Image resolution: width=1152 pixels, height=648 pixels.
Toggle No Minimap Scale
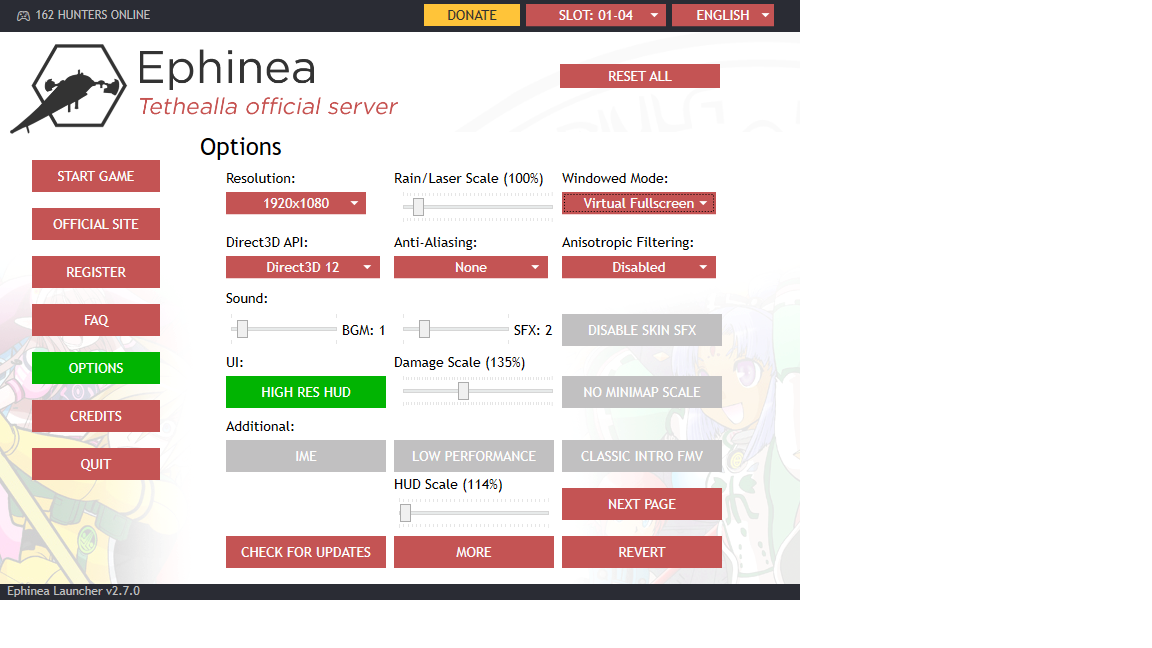point(641,392)
